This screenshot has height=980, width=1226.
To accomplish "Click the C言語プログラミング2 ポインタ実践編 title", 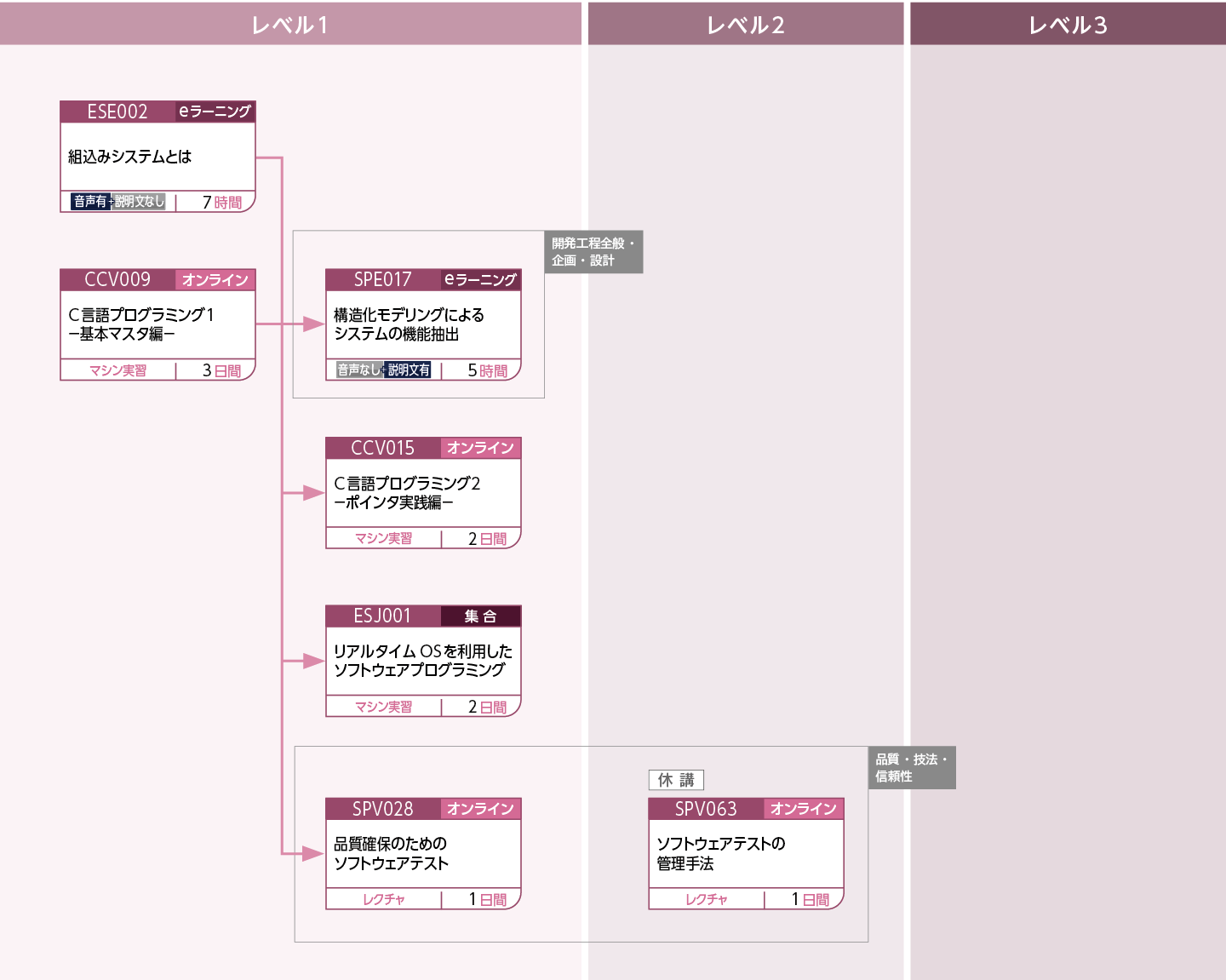I will pyautogui.click(x=407, y=493).
